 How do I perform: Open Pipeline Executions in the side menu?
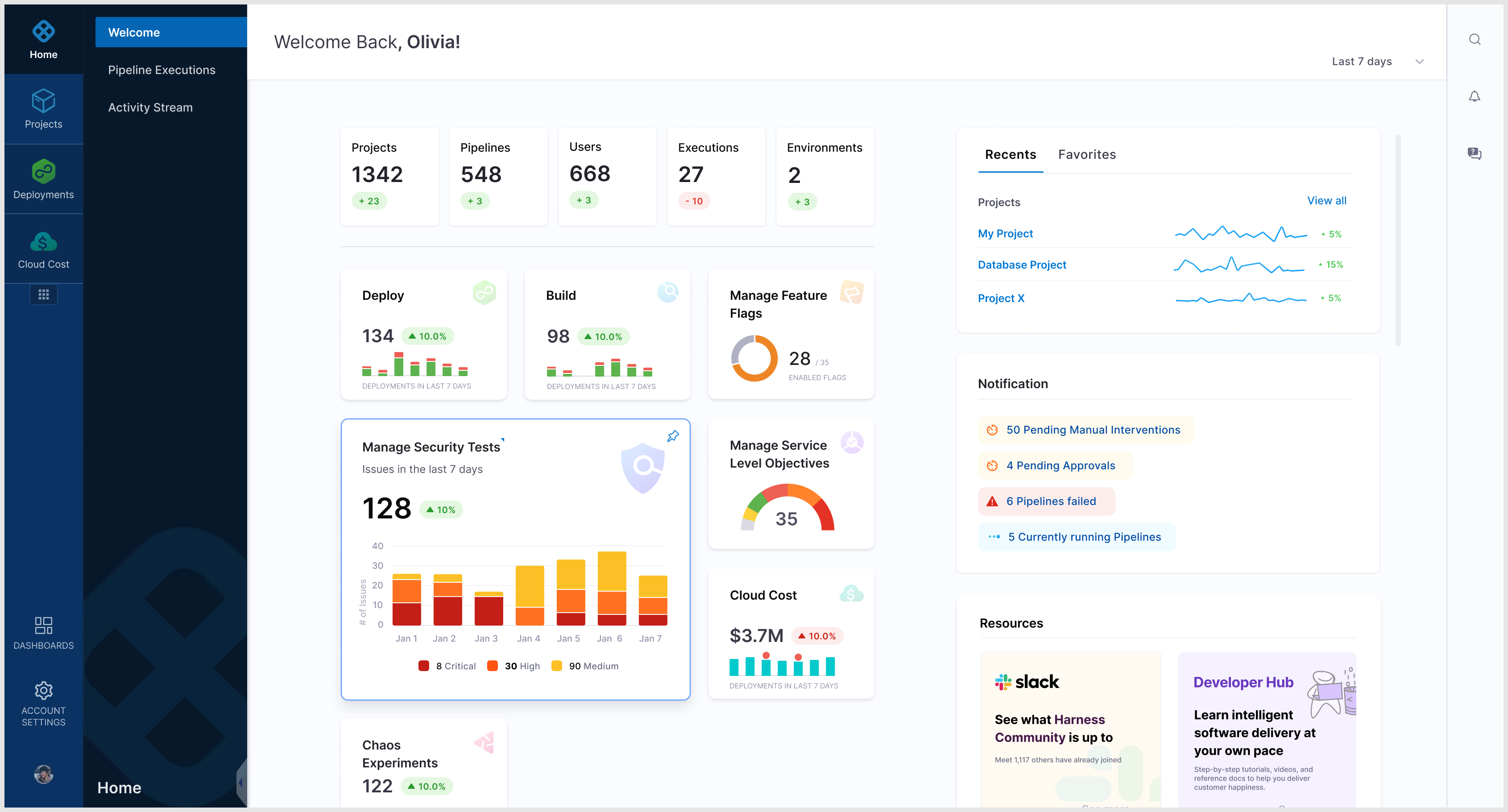(162, 70)
